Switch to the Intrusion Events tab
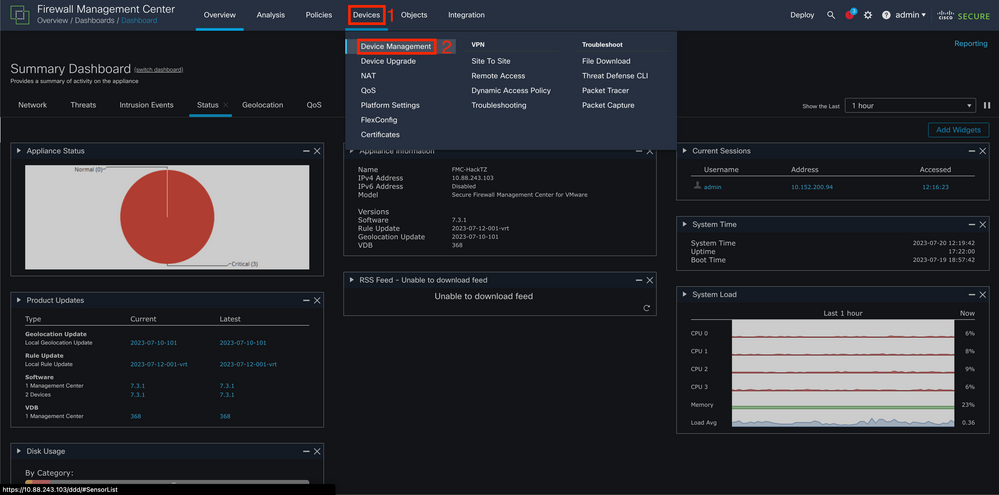 coord(147,105)
